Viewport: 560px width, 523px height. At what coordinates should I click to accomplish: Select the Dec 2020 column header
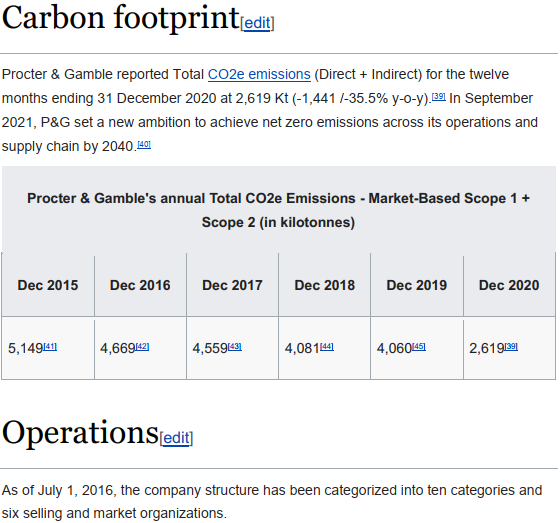click(x=509, y=285)
